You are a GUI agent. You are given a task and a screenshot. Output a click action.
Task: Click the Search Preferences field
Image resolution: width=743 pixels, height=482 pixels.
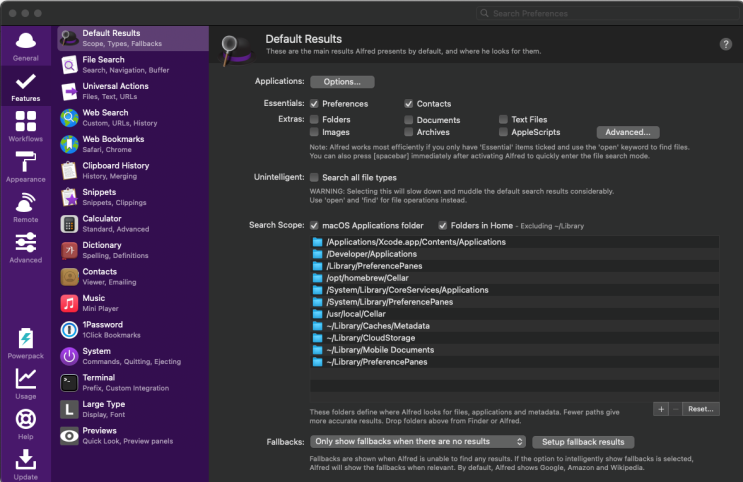(x=608, y=13)
